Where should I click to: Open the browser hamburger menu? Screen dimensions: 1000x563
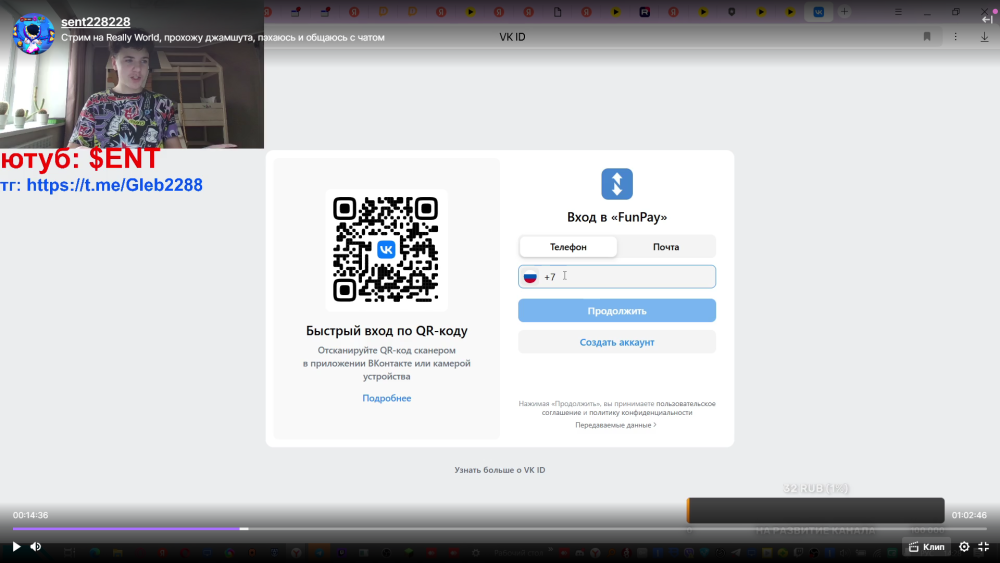tap(898, 11)
